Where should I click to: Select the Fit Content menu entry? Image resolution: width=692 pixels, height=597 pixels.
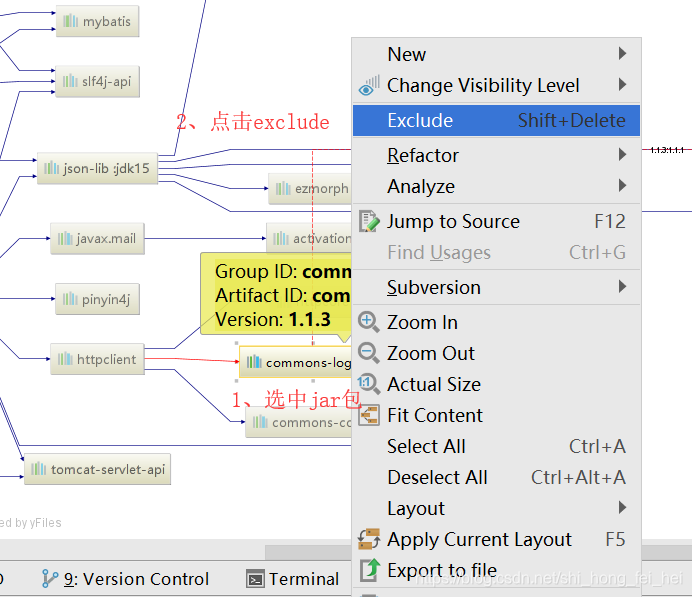pyautogui.click(x=496, y=415)
